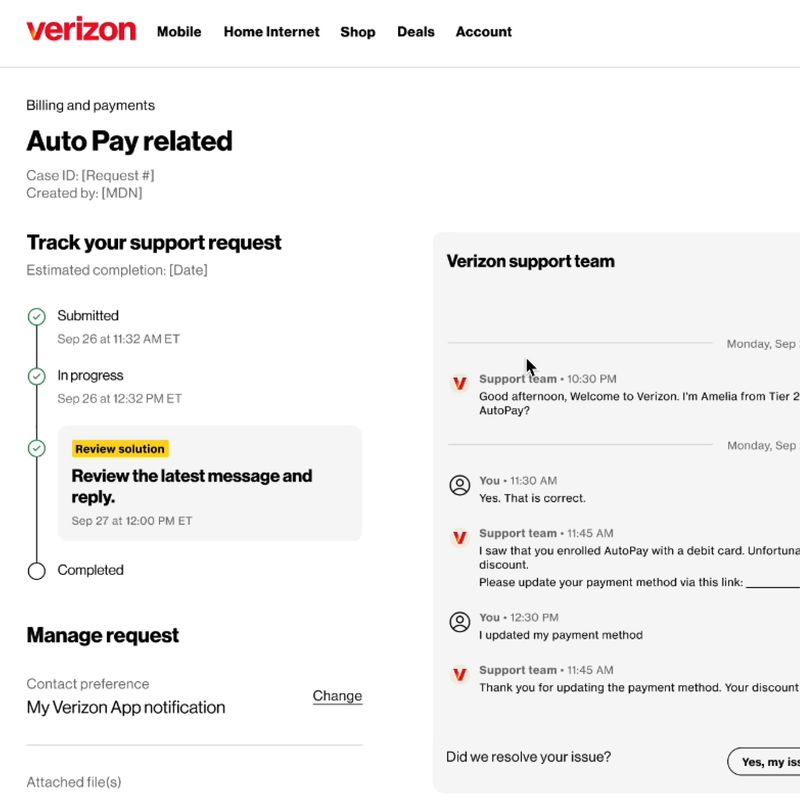The image size is (800, 800).
Task: Click the 'Completed' step label
Action: click(x=90, y=570)
